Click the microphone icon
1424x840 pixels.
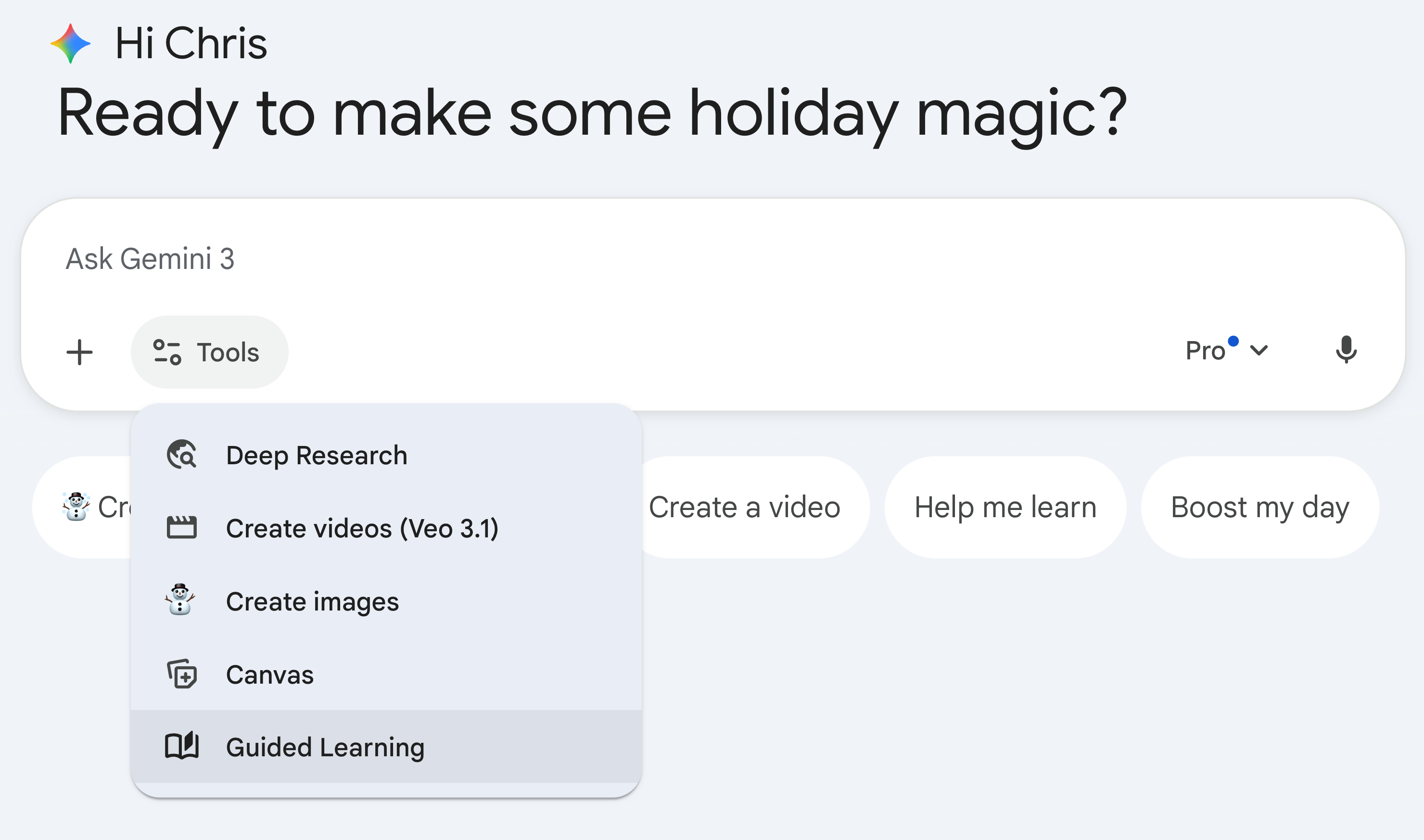[1346, 350]
